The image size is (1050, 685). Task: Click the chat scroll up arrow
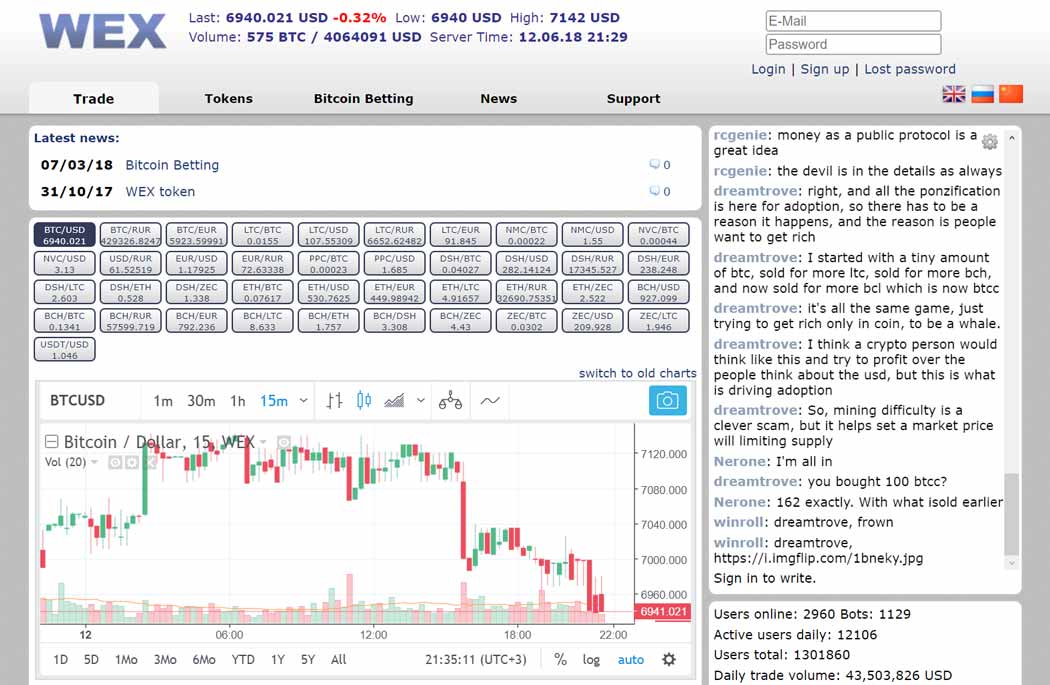click(1011, 138)
